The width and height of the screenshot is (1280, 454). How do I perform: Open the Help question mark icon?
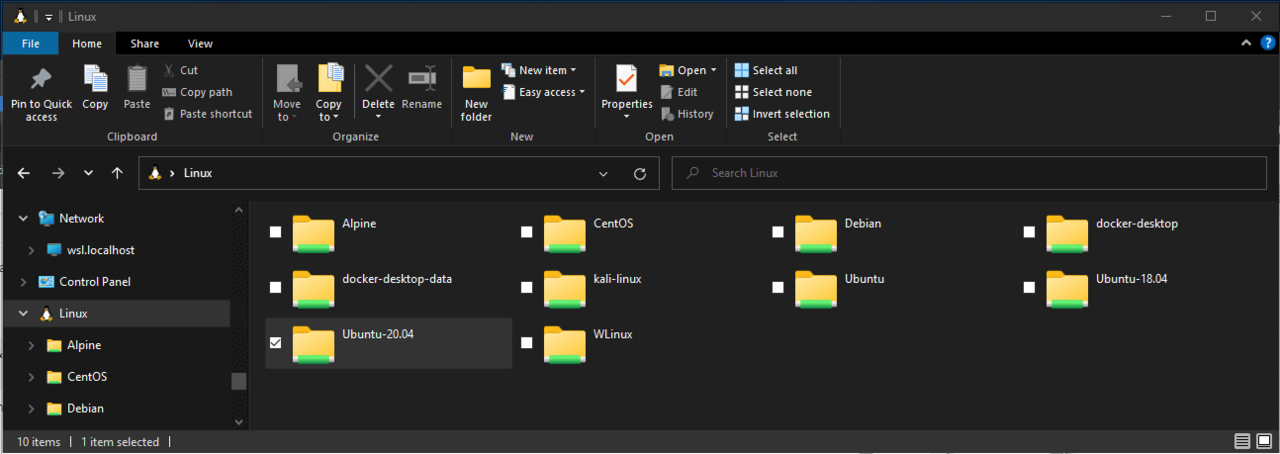coord(1268,43)
